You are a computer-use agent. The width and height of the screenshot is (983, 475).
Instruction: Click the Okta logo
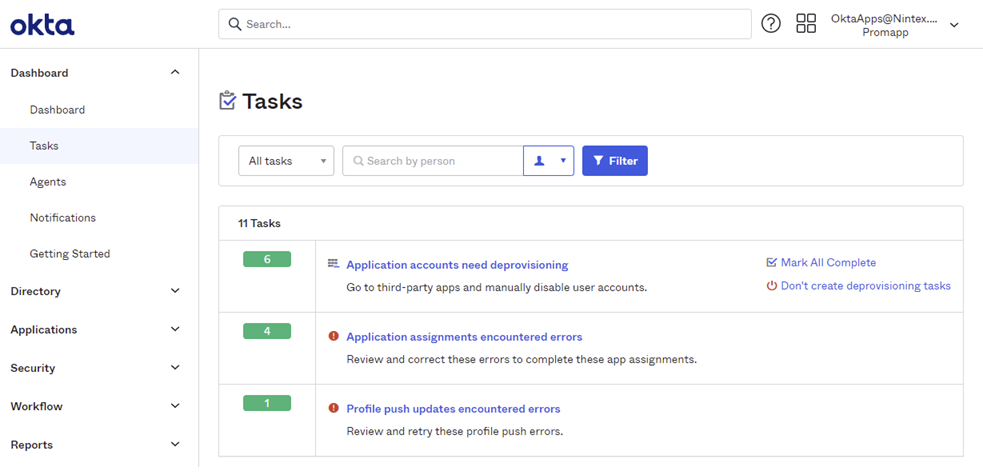point(42,25)
